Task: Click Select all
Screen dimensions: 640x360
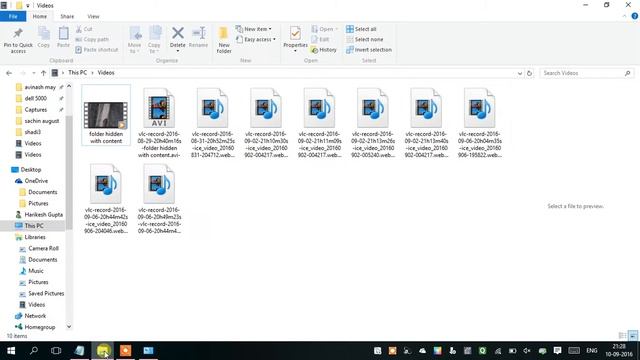Action: coord(361,29)
